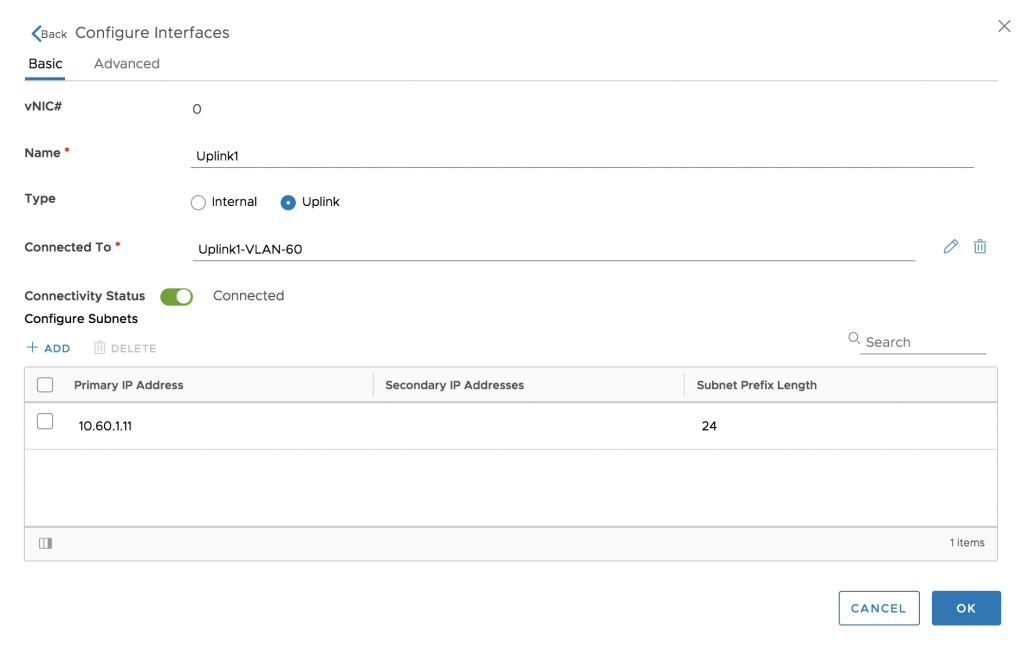The width and height of the screenshot is (1024, 645).
Task: Open the Advanced tab
Action: [x=127, y=64]
